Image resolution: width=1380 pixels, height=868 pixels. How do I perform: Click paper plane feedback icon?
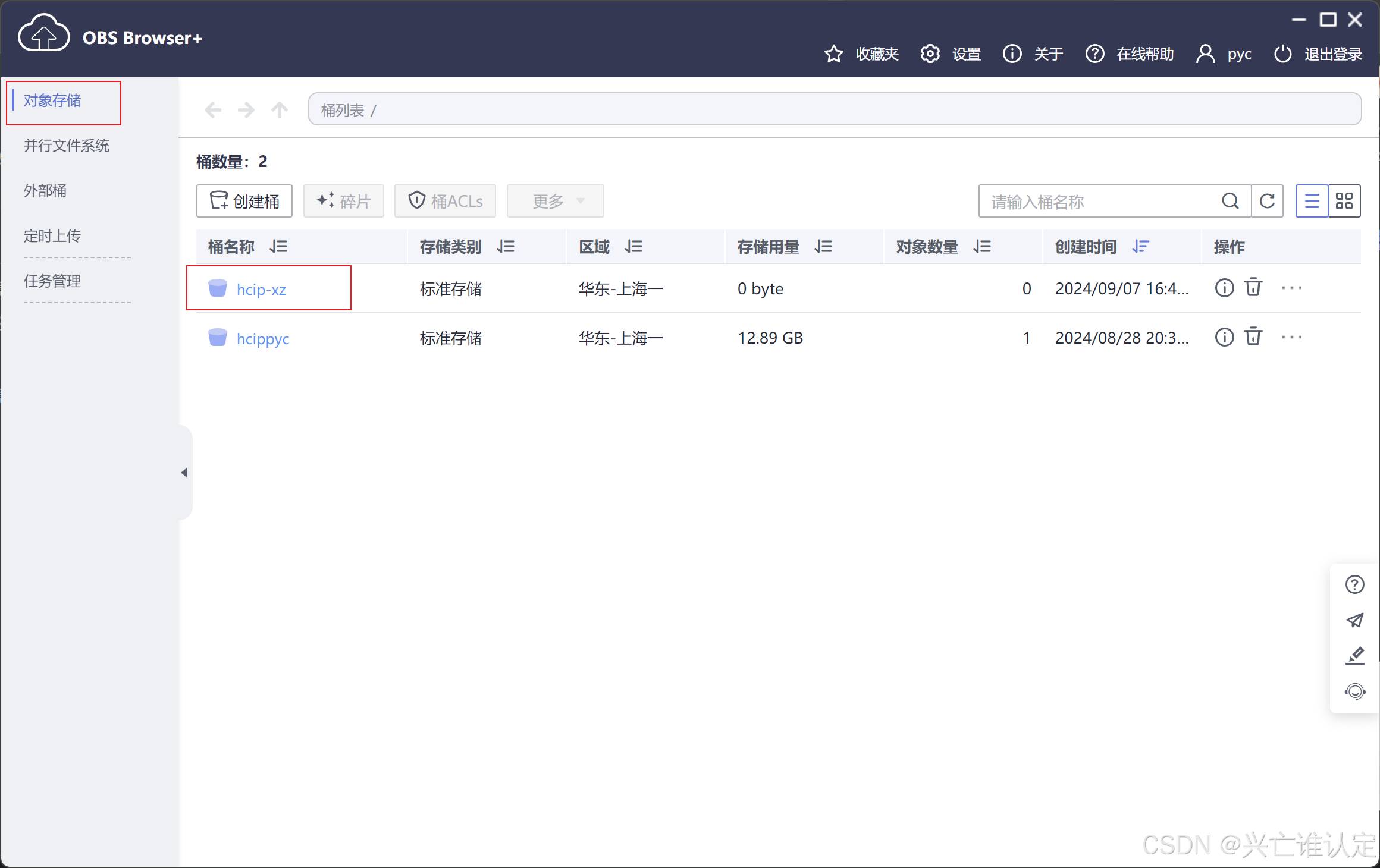[x=1354, y=621]
